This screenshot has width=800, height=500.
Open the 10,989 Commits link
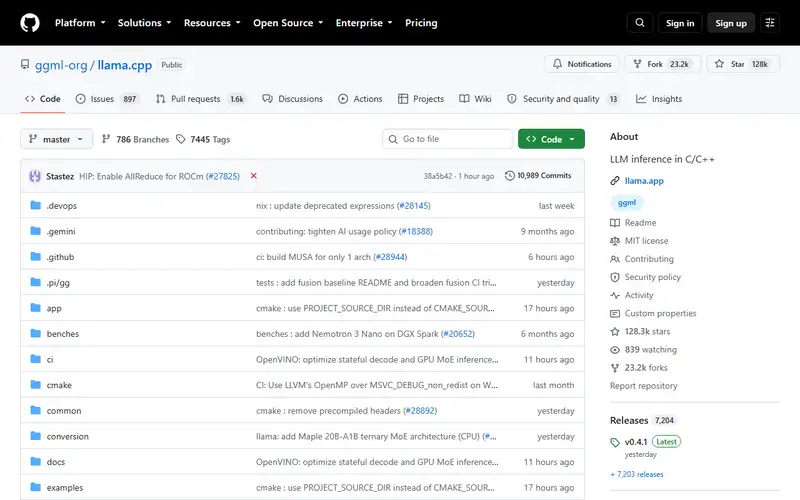click(538, 176)
